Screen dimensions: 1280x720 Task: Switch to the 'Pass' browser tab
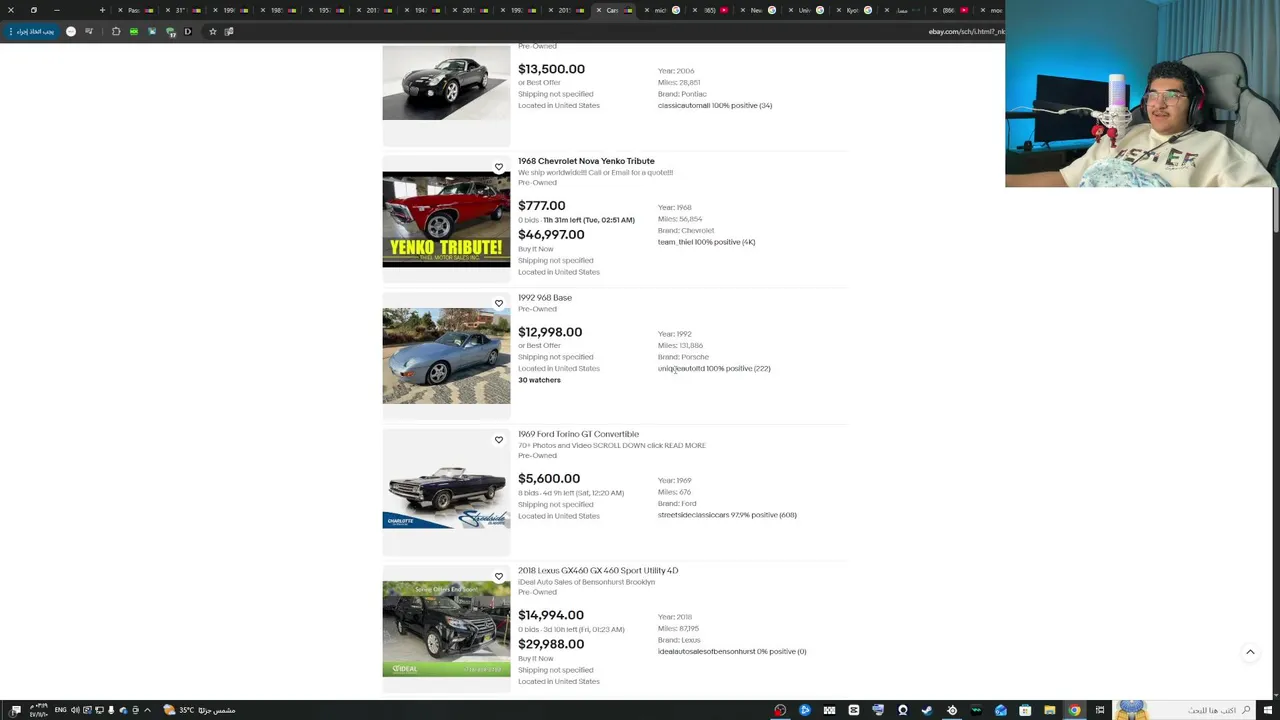(134, 10)
